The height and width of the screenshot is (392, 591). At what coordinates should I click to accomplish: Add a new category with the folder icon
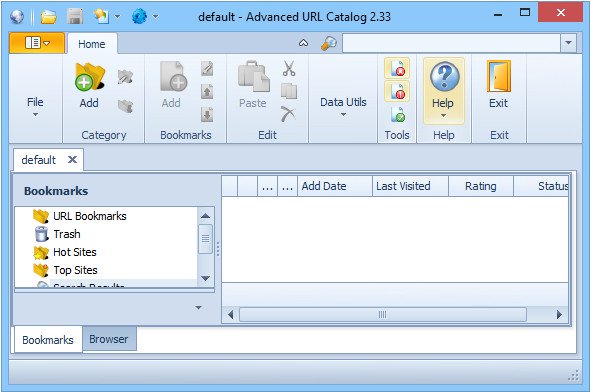(x=89, y=86)
